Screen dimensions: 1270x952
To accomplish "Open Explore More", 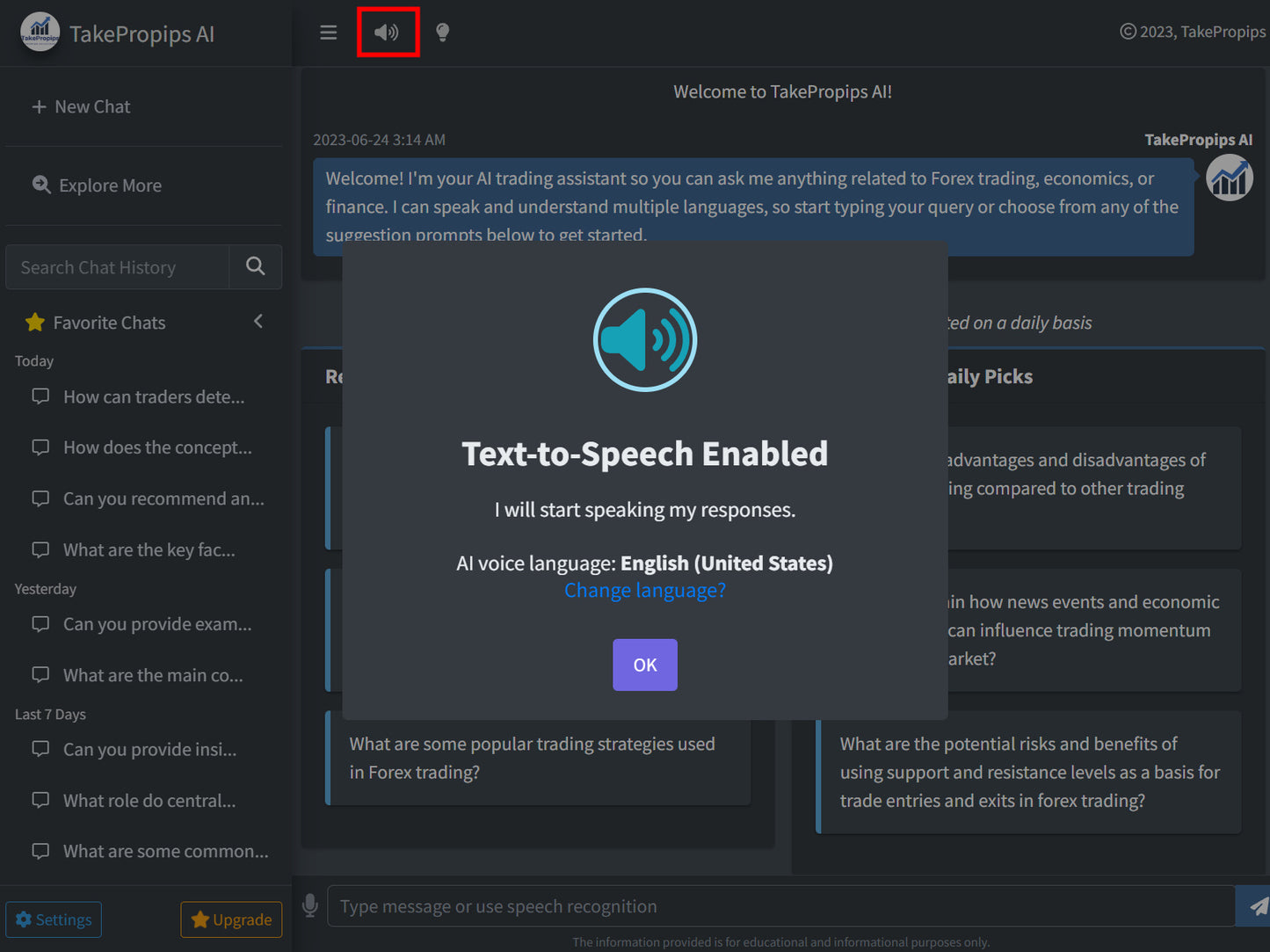I will (x=98, y=185).
